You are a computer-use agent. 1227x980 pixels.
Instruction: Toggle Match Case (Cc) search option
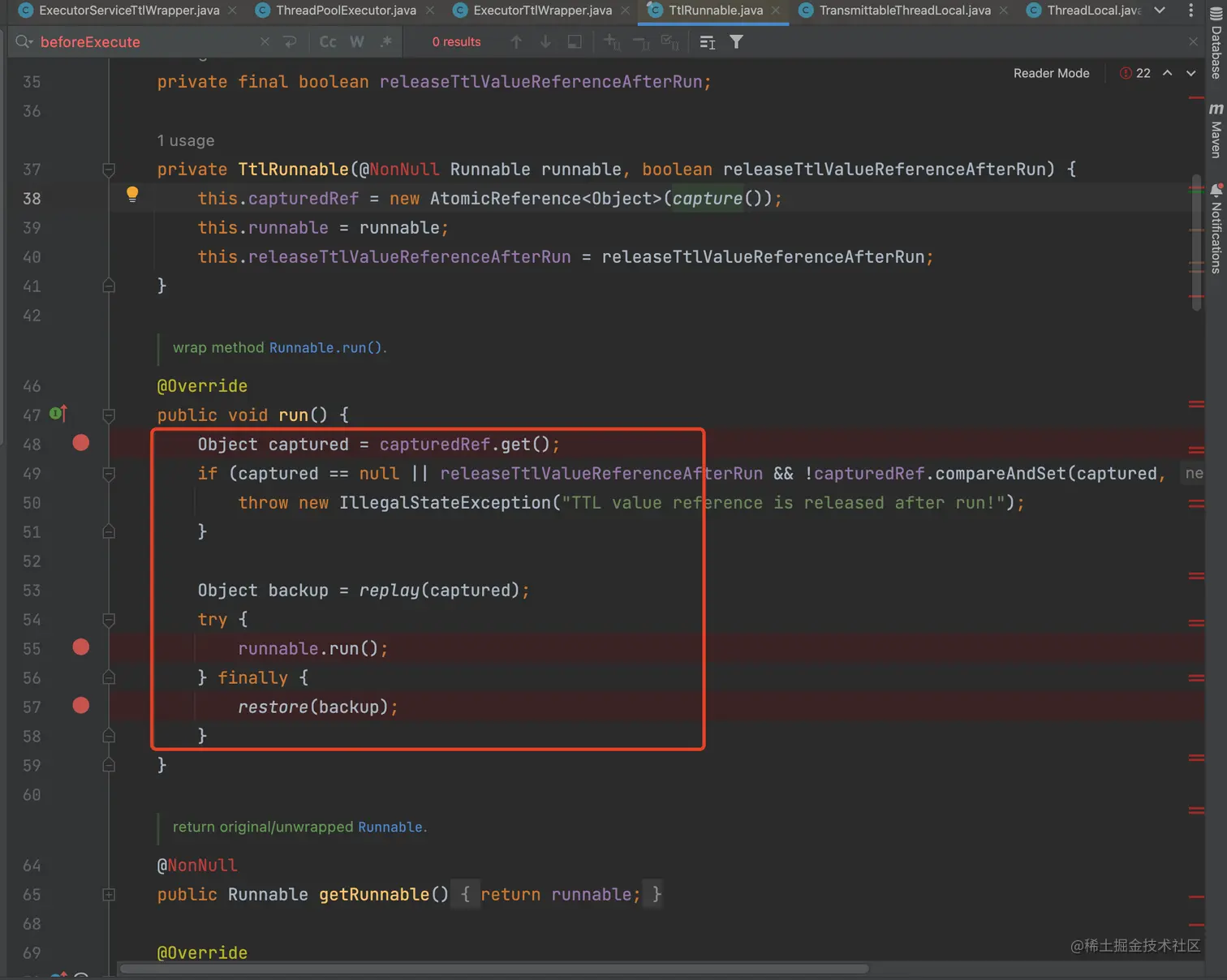point(328,42)
